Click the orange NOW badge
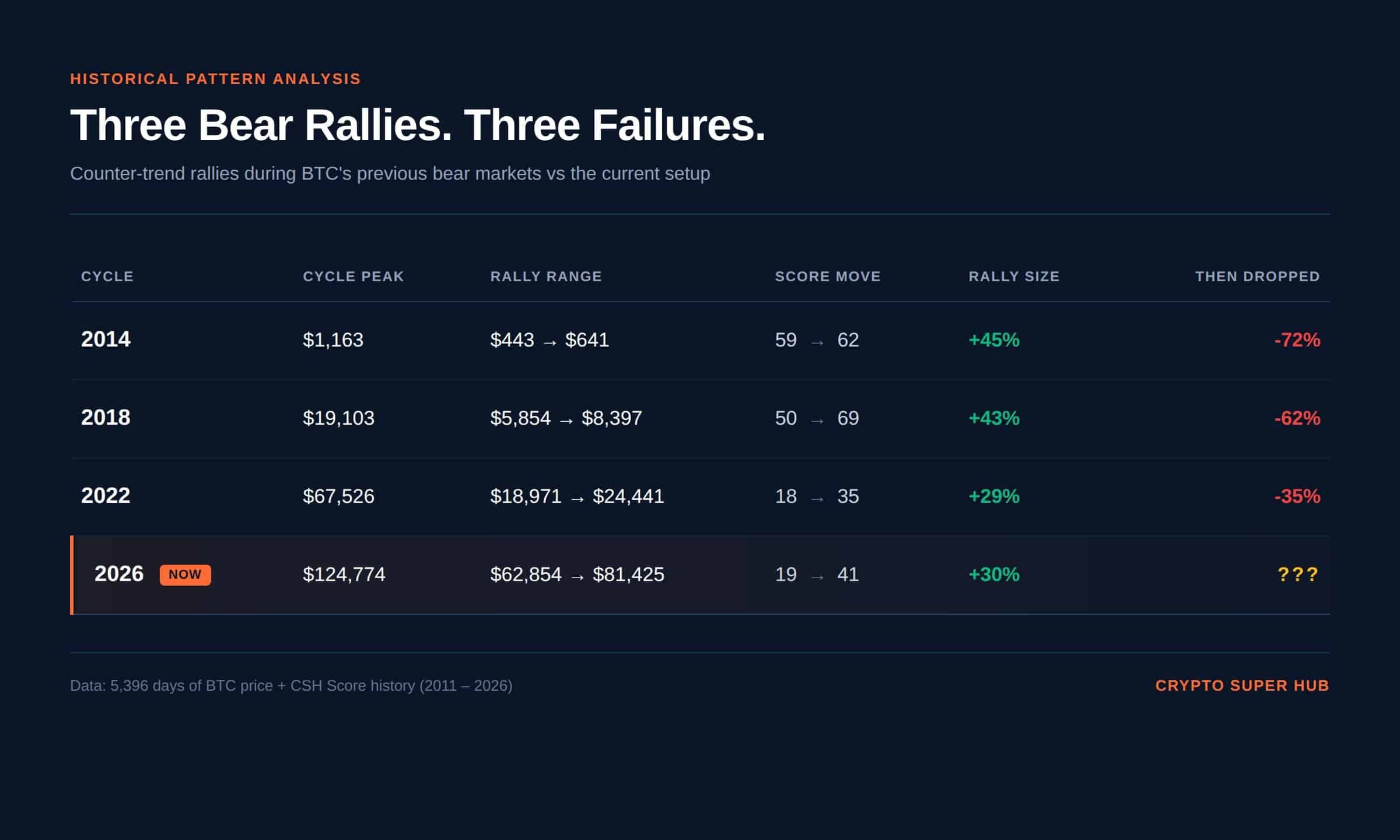The width and height of the screenshot is (1400, 840). (x=185, y=575)
